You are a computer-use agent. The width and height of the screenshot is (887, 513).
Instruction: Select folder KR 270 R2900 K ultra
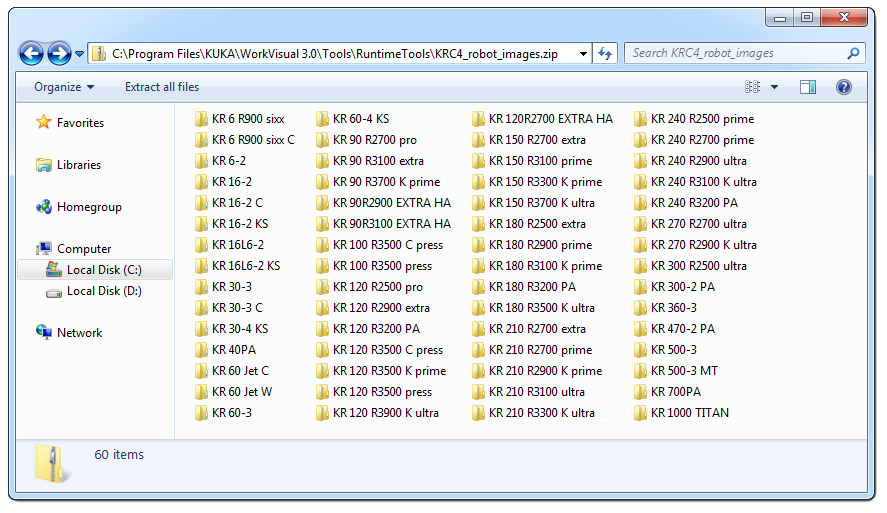pyautogui.click(x=695, y=245)
